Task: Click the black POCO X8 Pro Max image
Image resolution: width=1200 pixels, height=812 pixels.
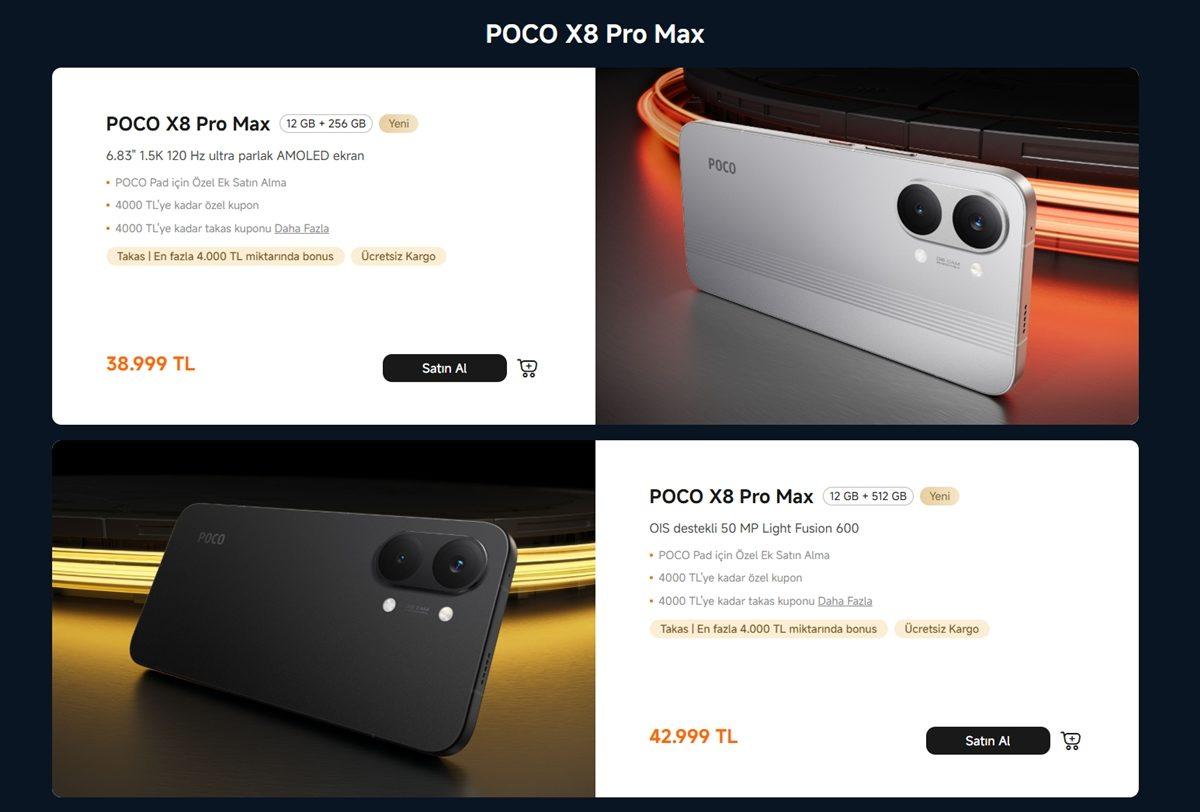Action: 324,619
